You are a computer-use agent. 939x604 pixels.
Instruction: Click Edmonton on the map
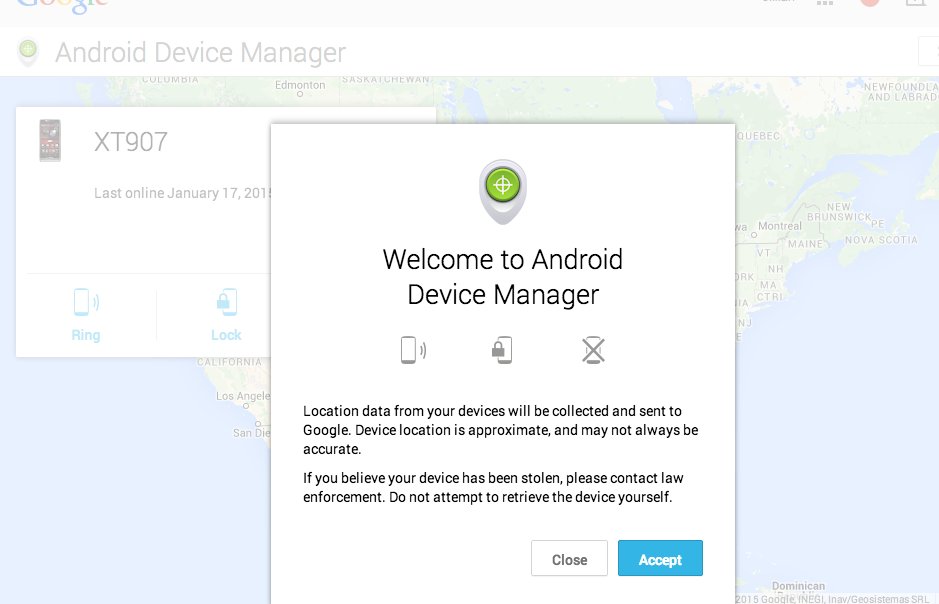click(301, 85)
